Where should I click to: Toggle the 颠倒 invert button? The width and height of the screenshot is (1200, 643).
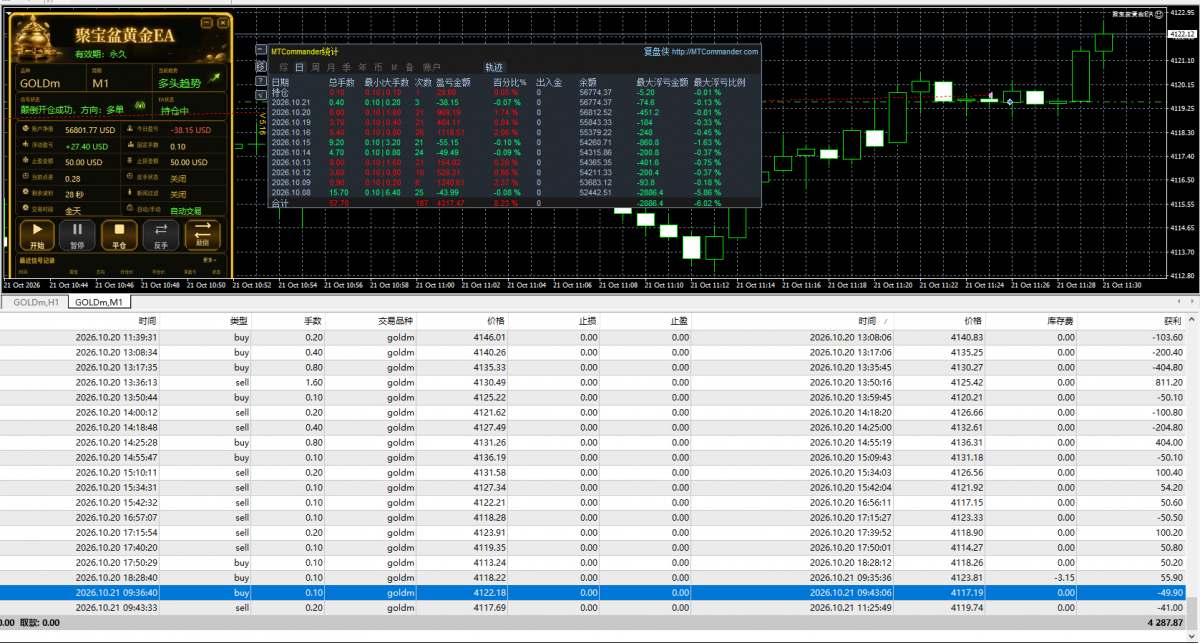202,235
